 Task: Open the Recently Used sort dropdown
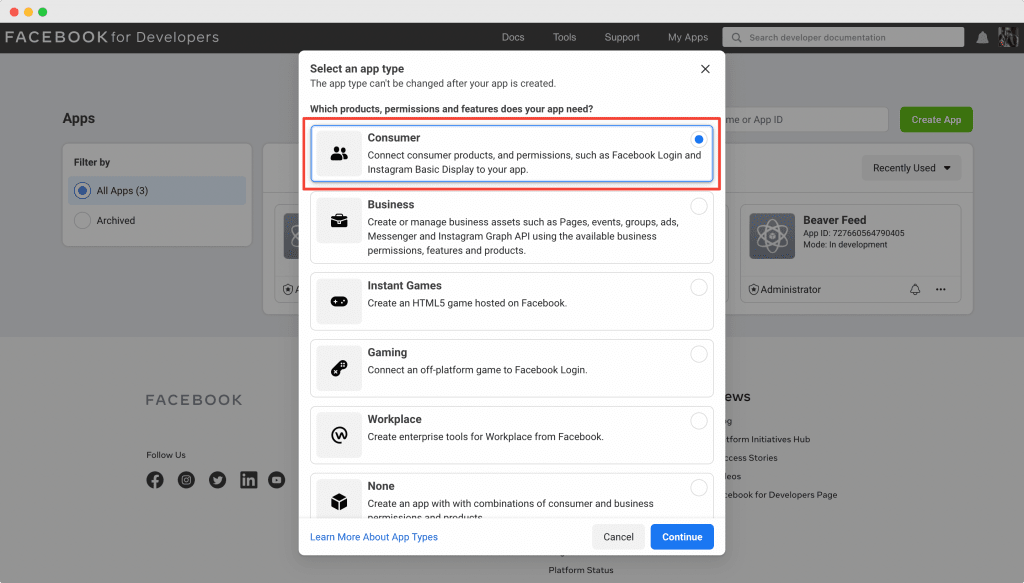pos(912,168)
